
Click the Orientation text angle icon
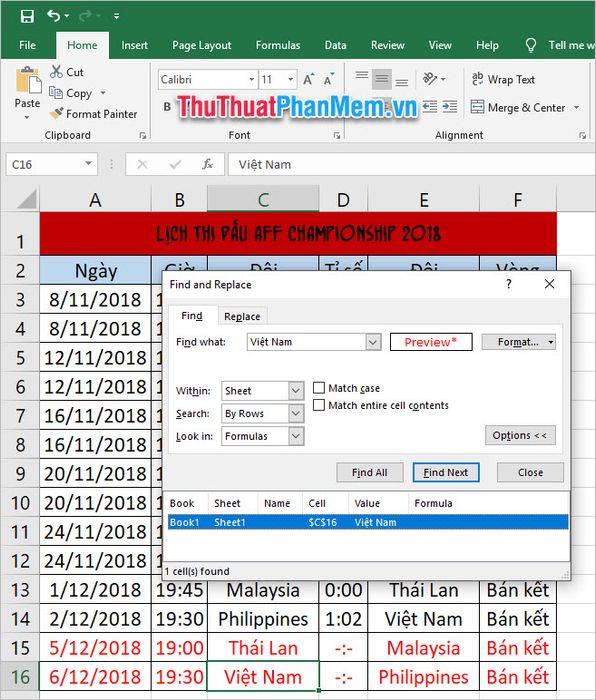click(x=430, y=79)
